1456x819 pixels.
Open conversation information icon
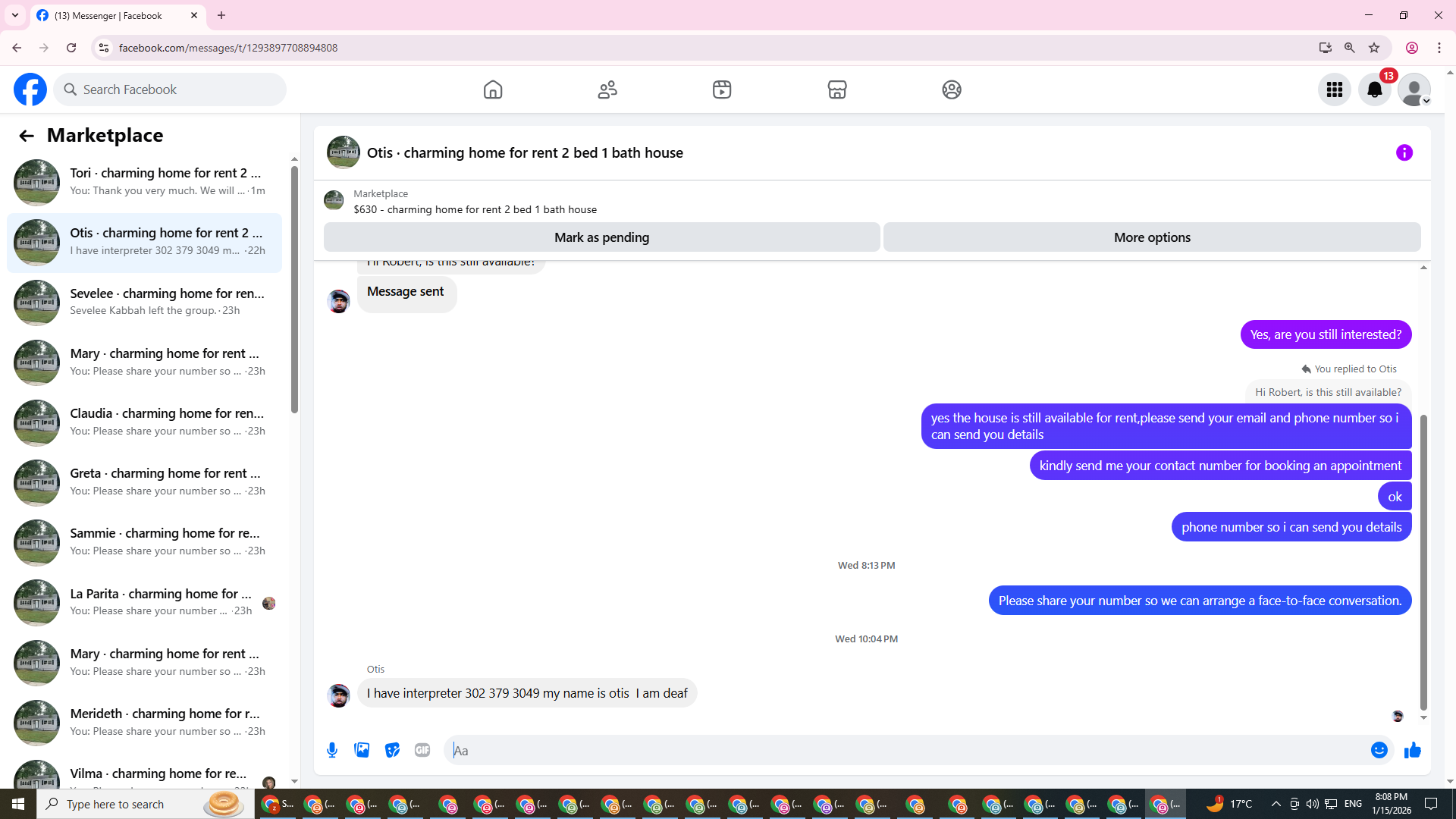click(x=1404, y=152)
